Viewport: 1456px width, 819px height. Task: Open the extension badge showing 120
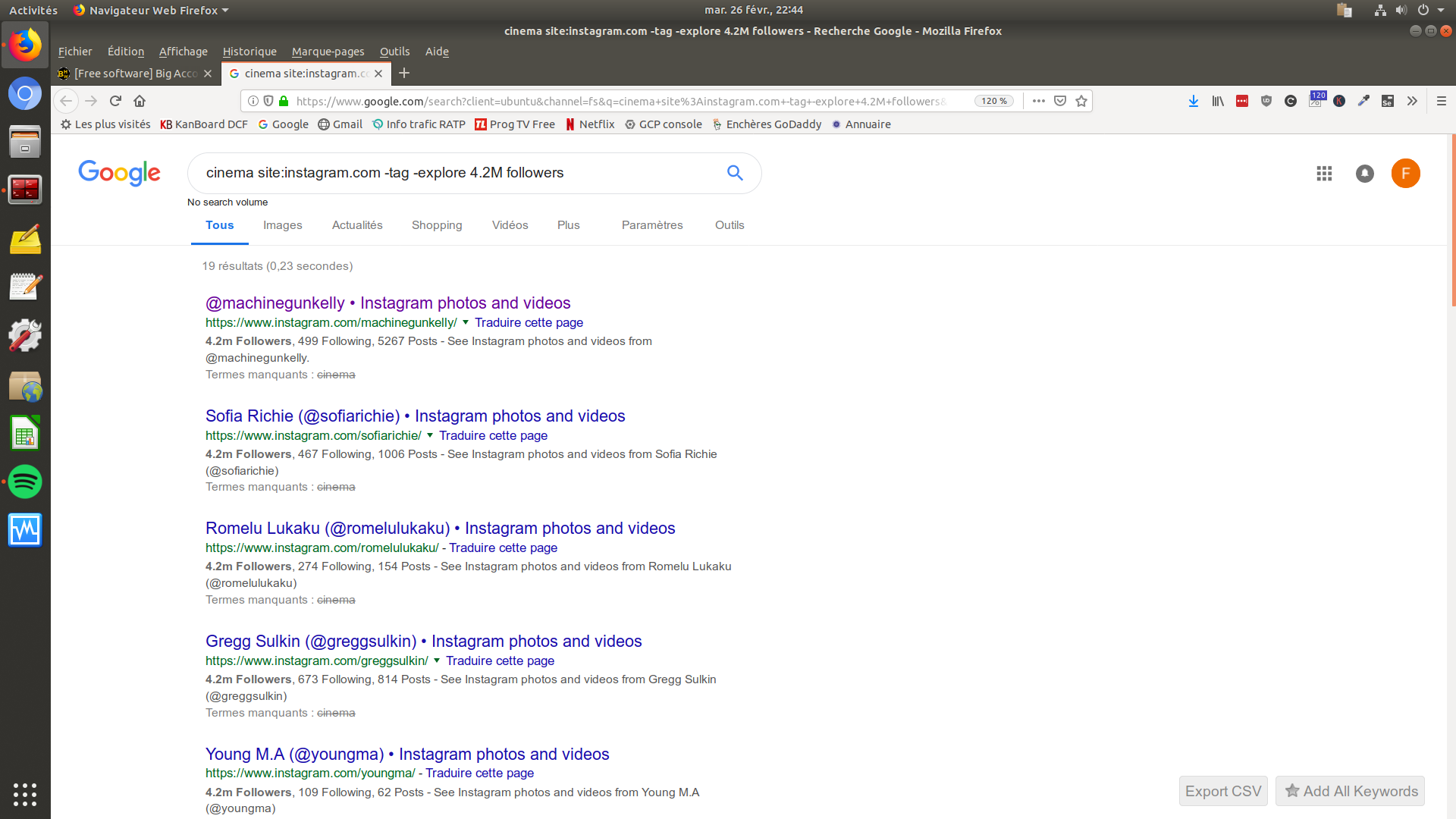1316,100
